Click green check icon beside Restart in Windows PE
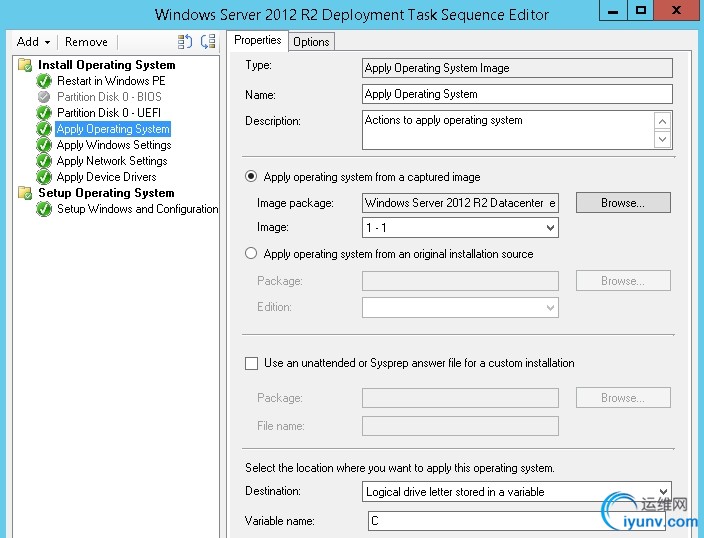The width and height of the screenshot is (704, 538). [44, 81]
